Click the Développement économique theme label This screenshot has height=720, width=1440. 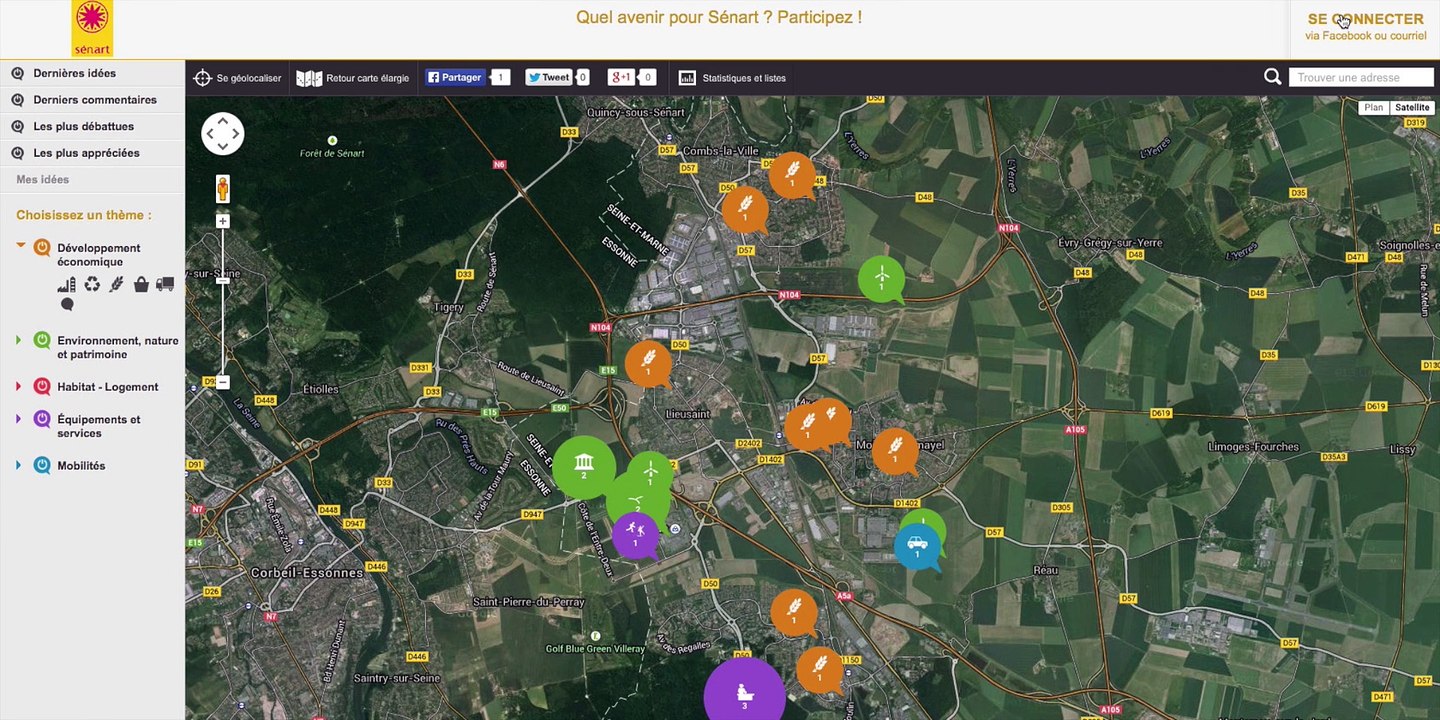(99, 255)
